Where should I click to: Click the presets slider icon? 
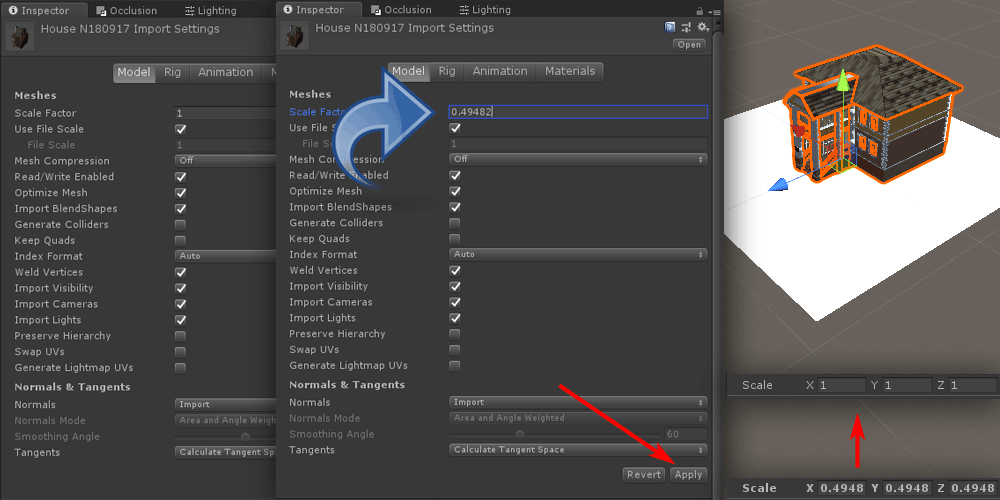point(686,27)
